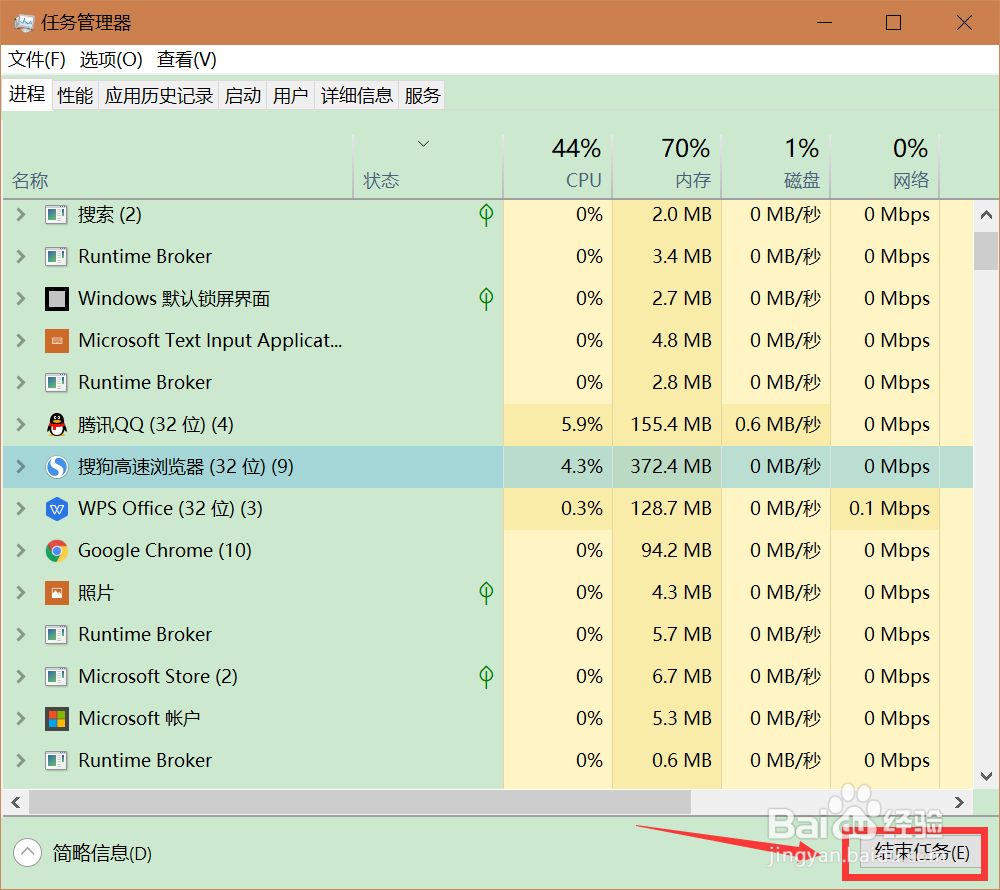This screenshot has height=890, width=1000.
Task: Open the column sort dropdown chevron above 状态
Action: (x=423, y=144)
